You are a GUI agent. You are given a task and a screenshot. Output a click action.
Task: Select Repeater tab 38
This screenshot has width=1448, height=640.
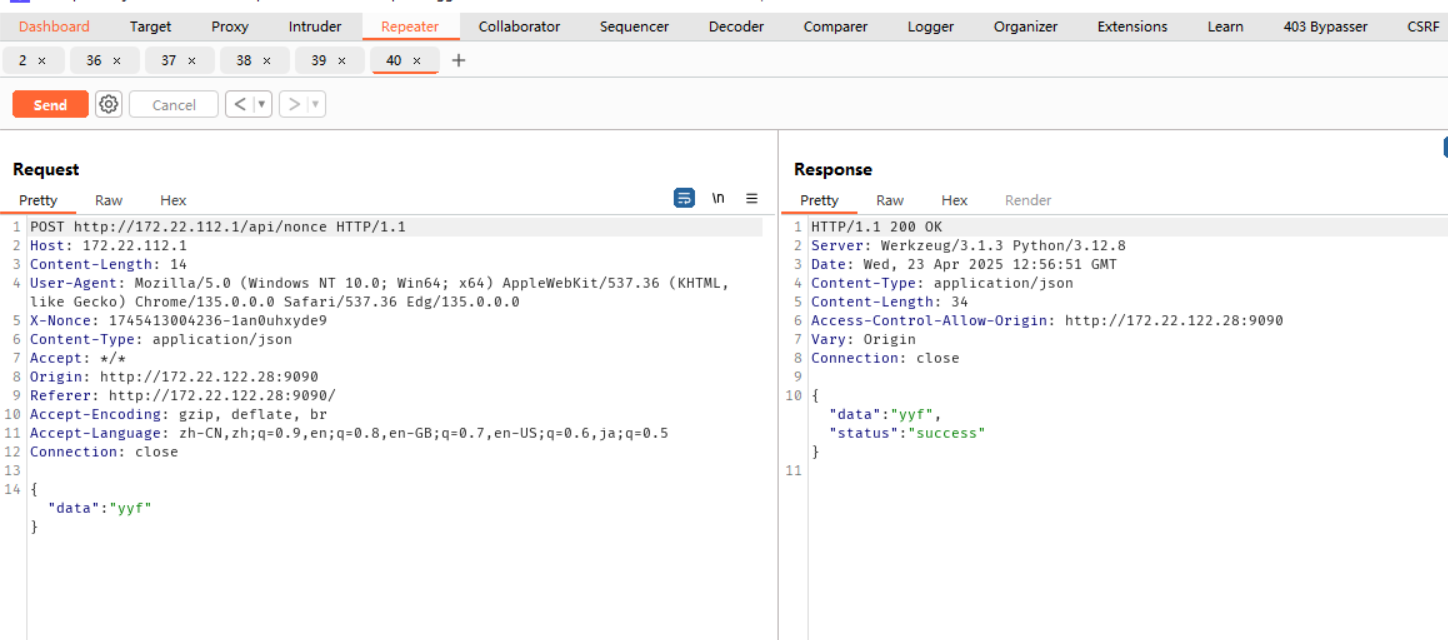[244, 61]
